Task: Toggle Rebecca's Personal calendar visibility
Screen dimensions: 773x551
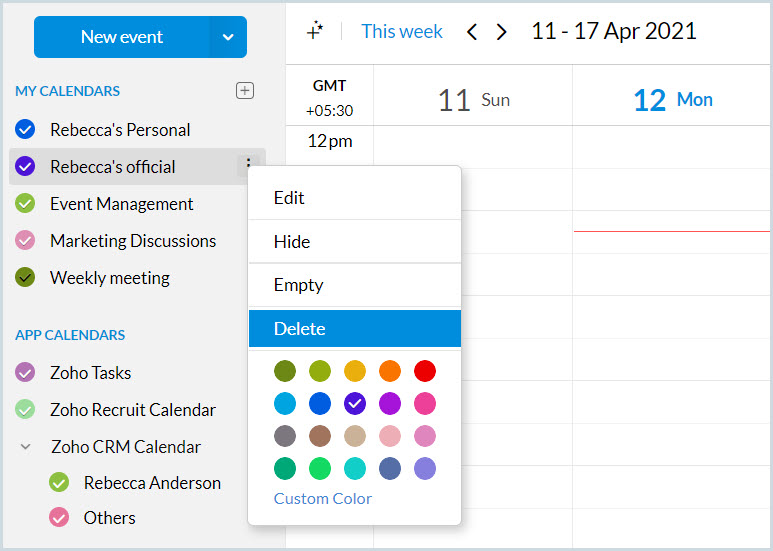Action: pos(26,129)
